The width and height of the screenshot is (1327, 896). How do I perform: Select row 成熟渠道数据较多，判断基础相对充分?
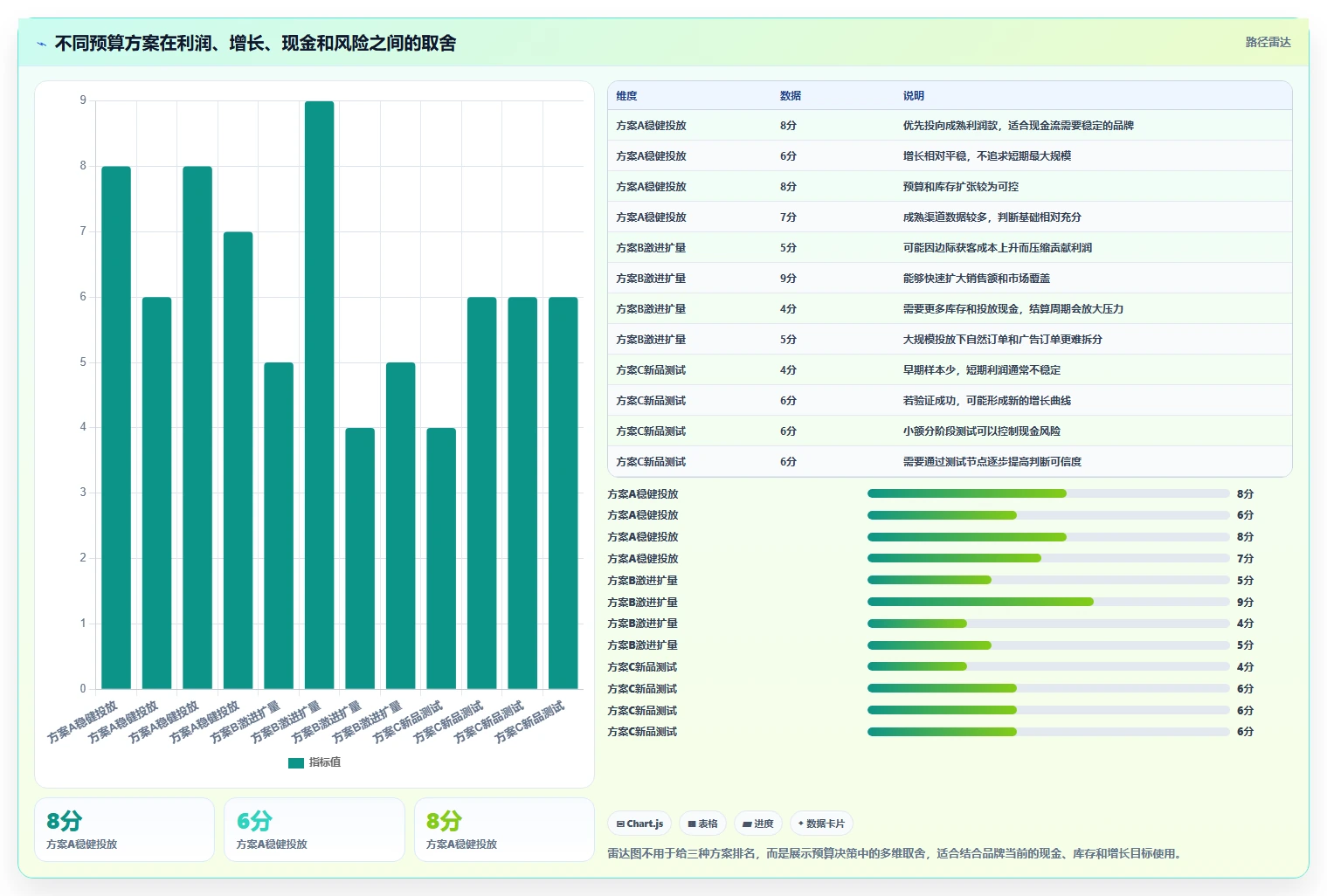pyautogui.click(x=950, y=217)
